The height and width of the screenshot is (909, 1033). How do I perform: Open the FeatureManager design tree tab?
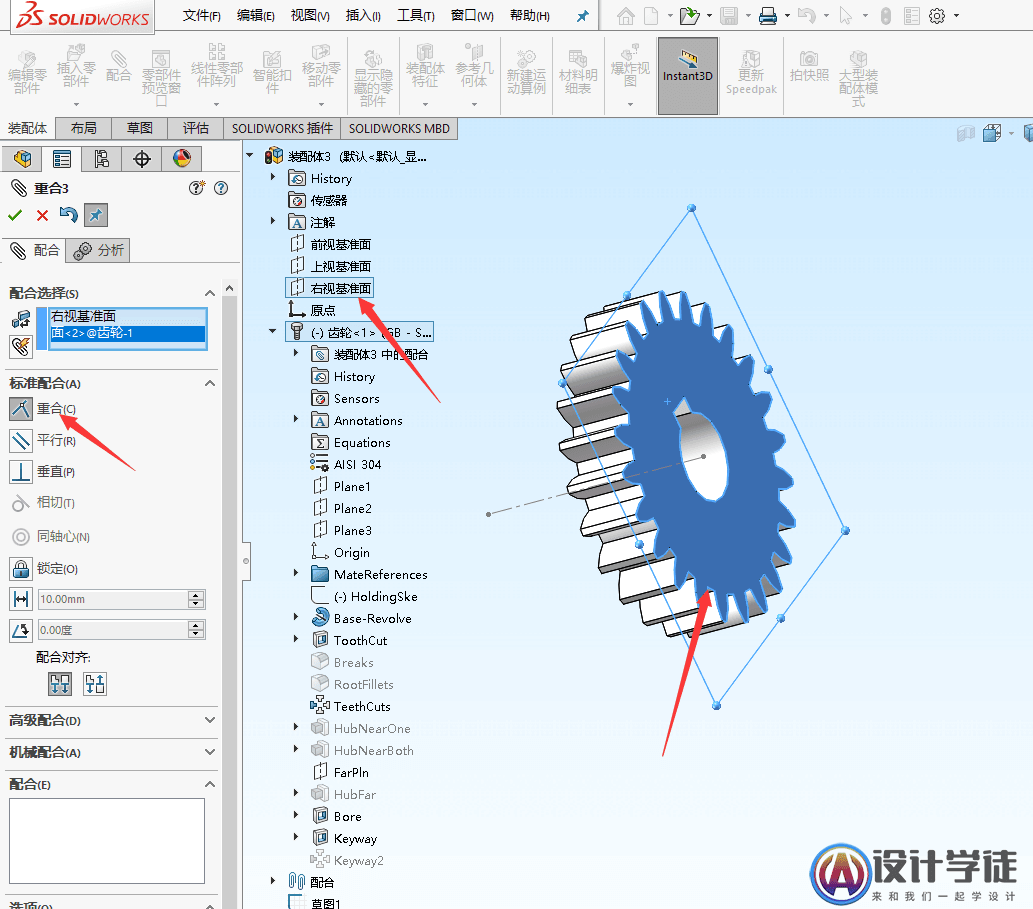22,159
